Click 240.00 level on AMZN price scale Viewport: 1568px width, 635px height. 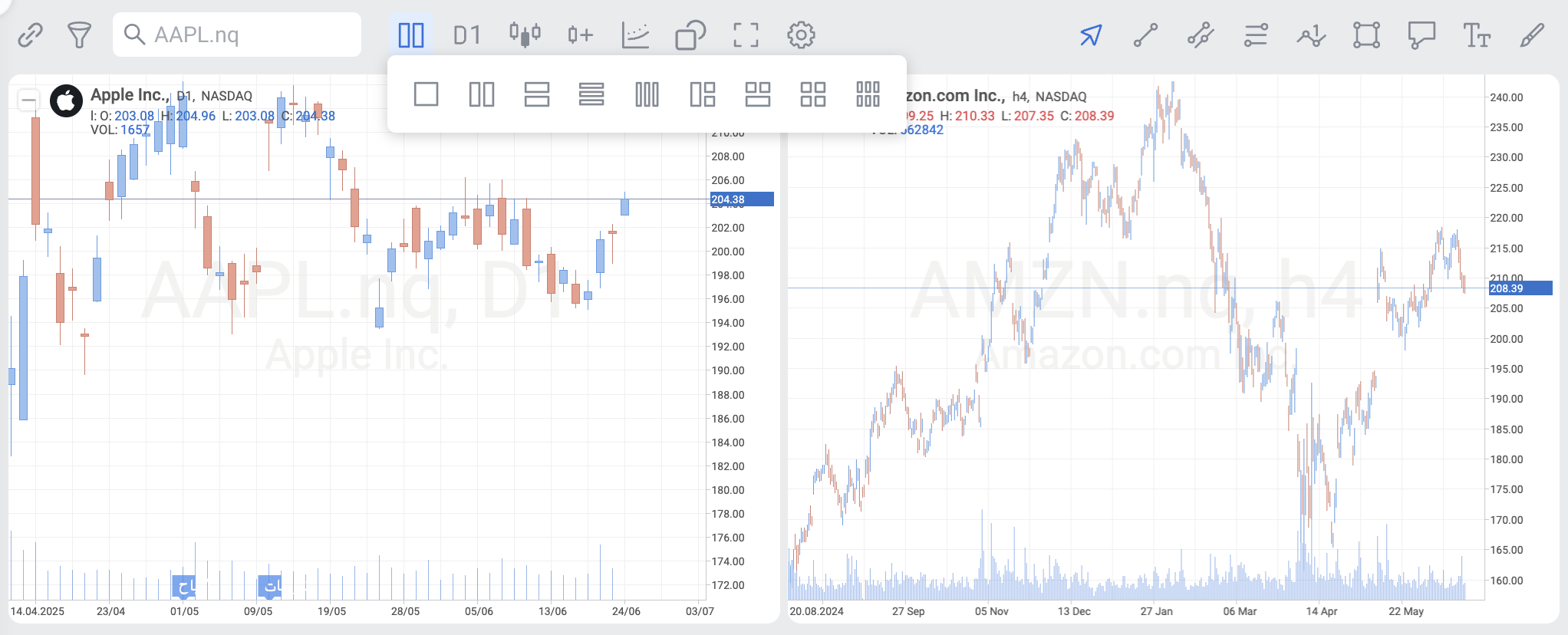[x=1507, y=97]
